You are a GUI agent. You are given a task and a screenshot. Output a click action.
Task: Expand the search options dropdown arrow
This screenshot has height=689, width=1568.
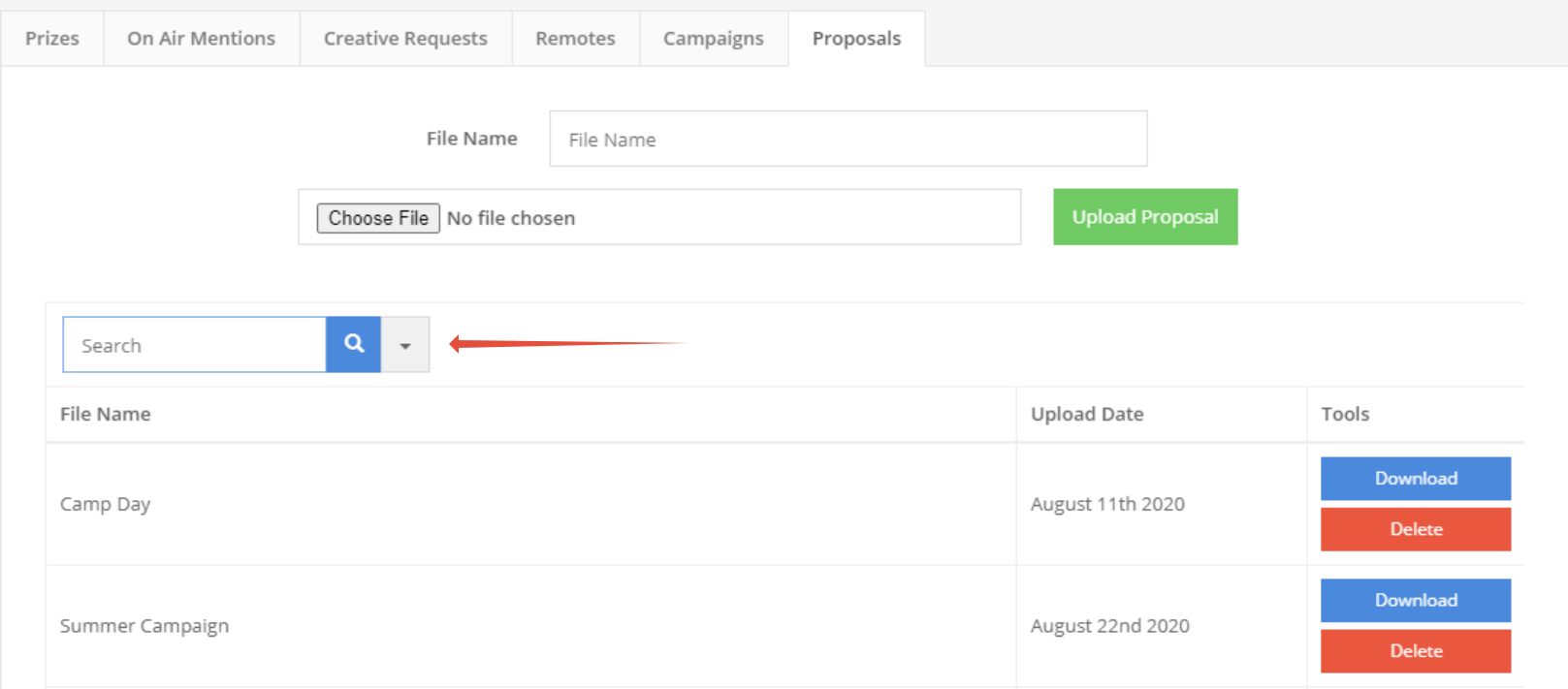tap(405, 345)
